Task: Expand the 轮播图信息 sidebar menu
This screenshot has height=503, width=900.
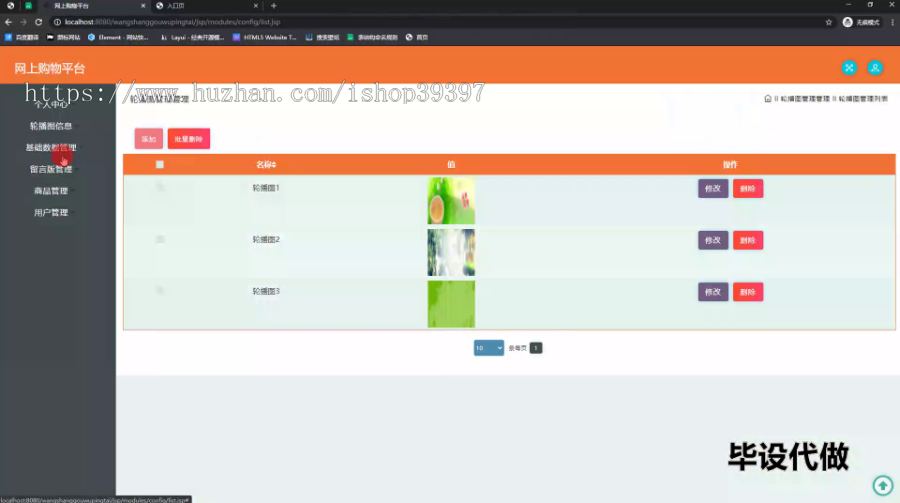Action: coord(53,126)
